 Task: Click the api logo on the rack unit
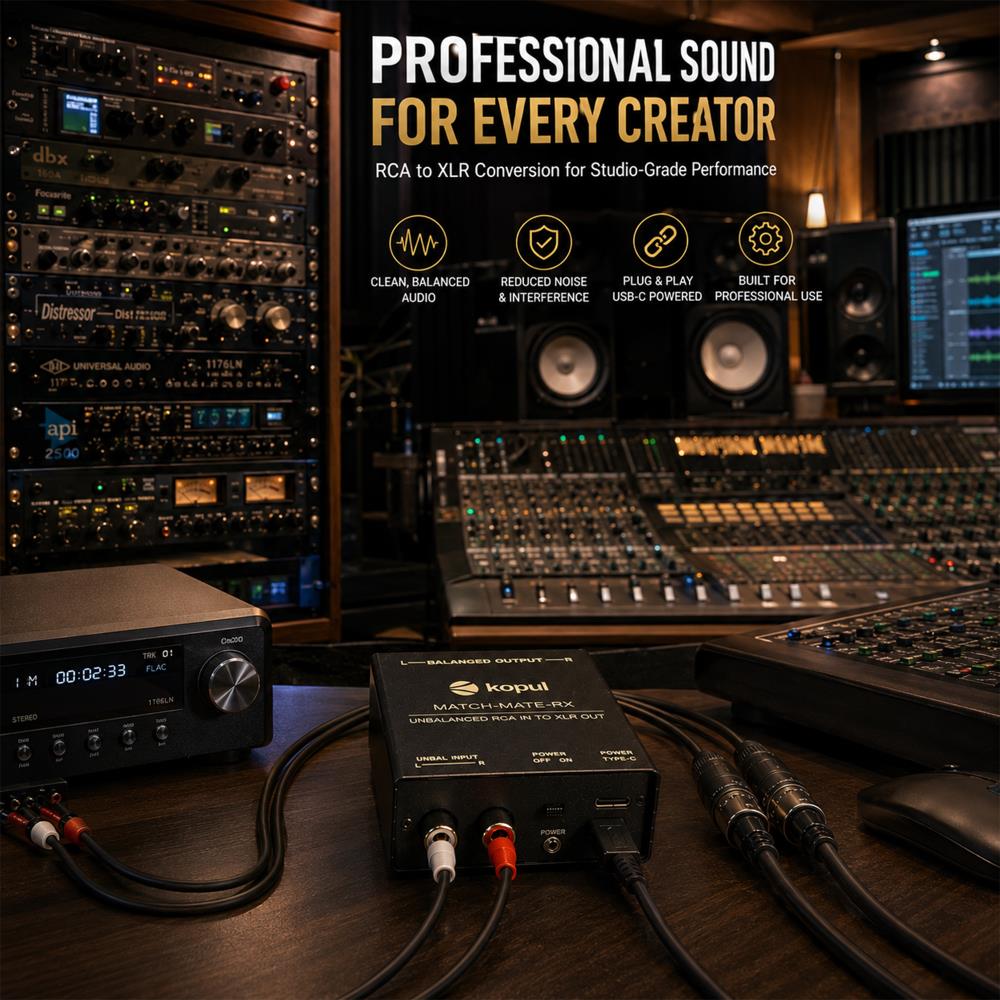[62, 430]
